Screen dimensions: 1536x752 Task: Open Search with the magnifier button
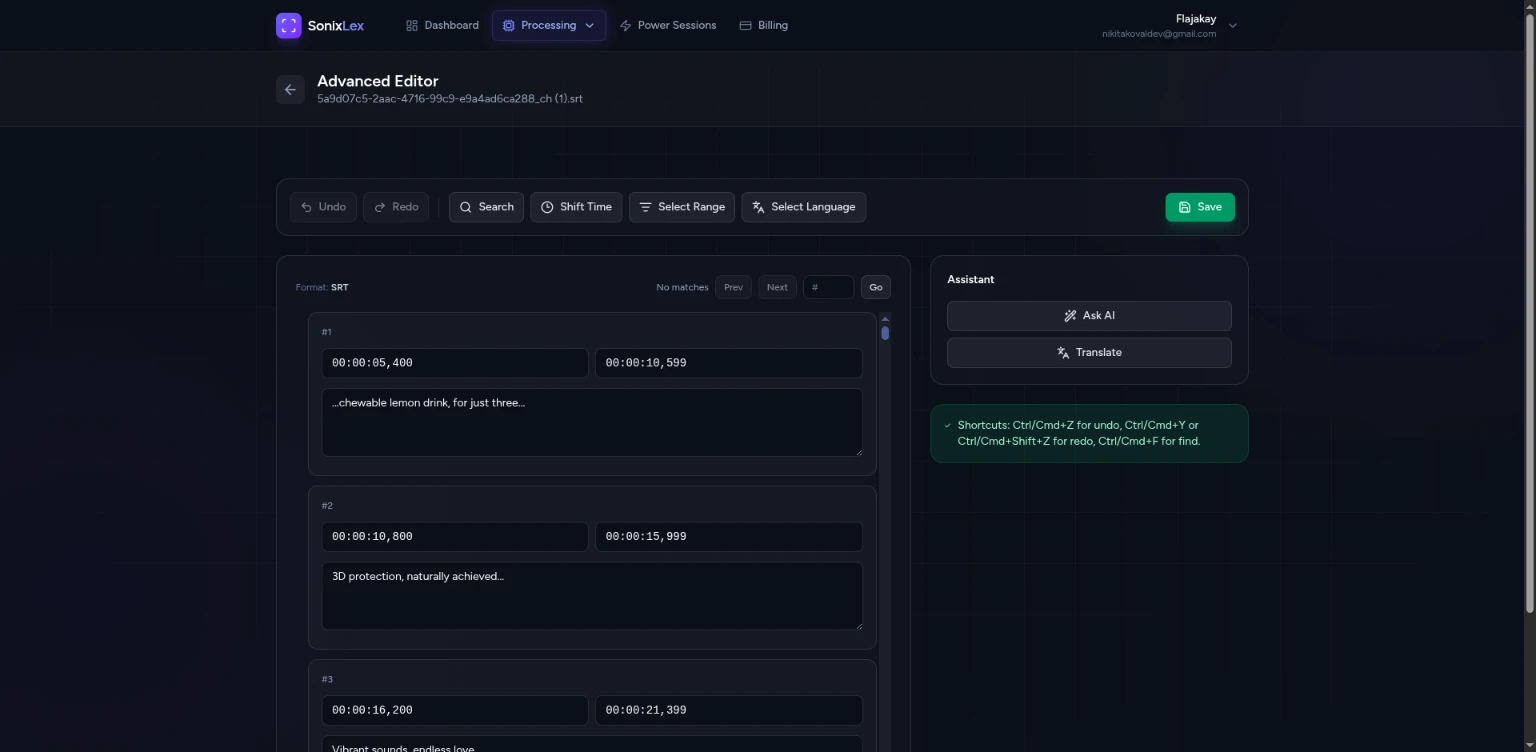point(486,207)
